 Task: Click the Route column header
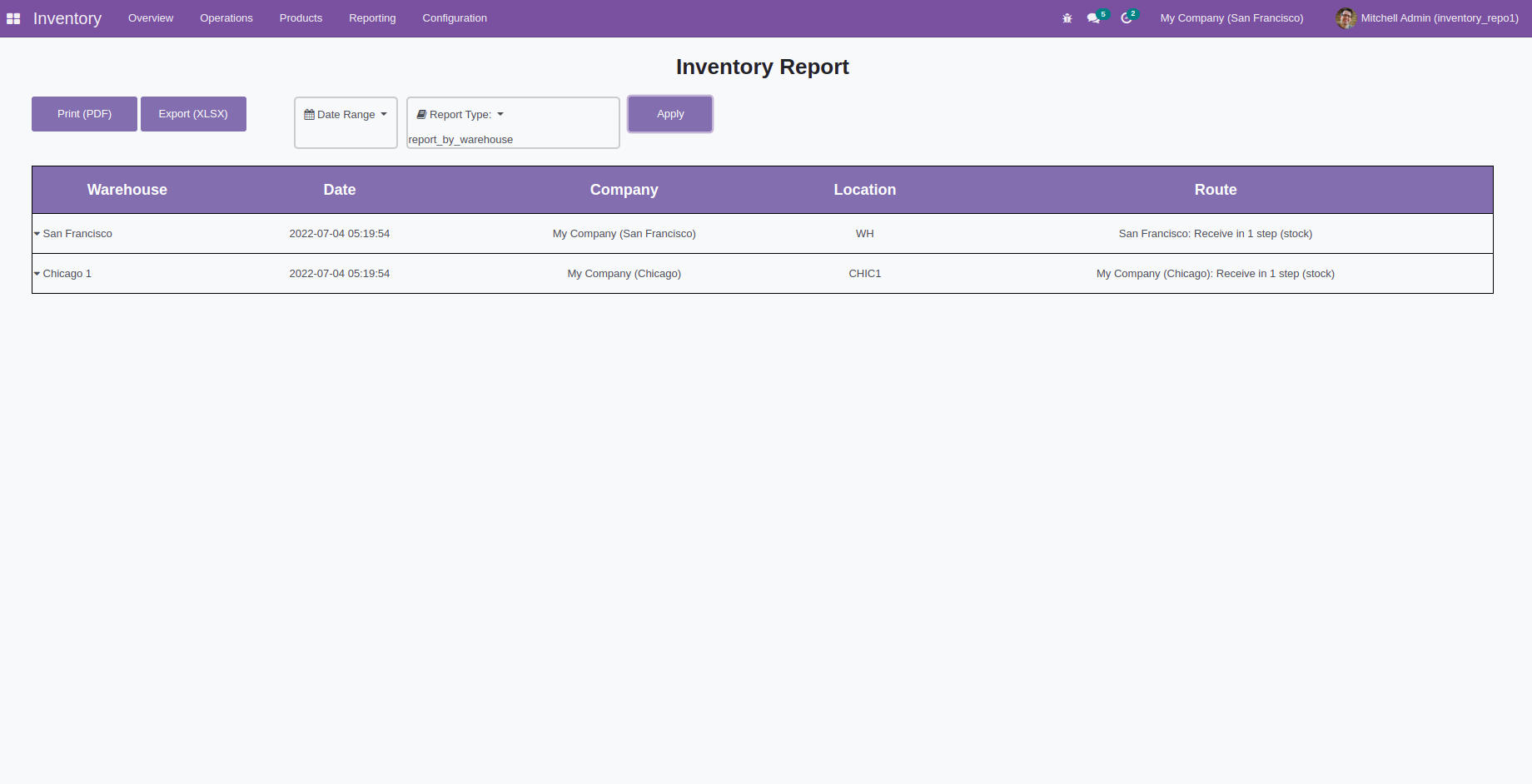[x=1216, y=190]
